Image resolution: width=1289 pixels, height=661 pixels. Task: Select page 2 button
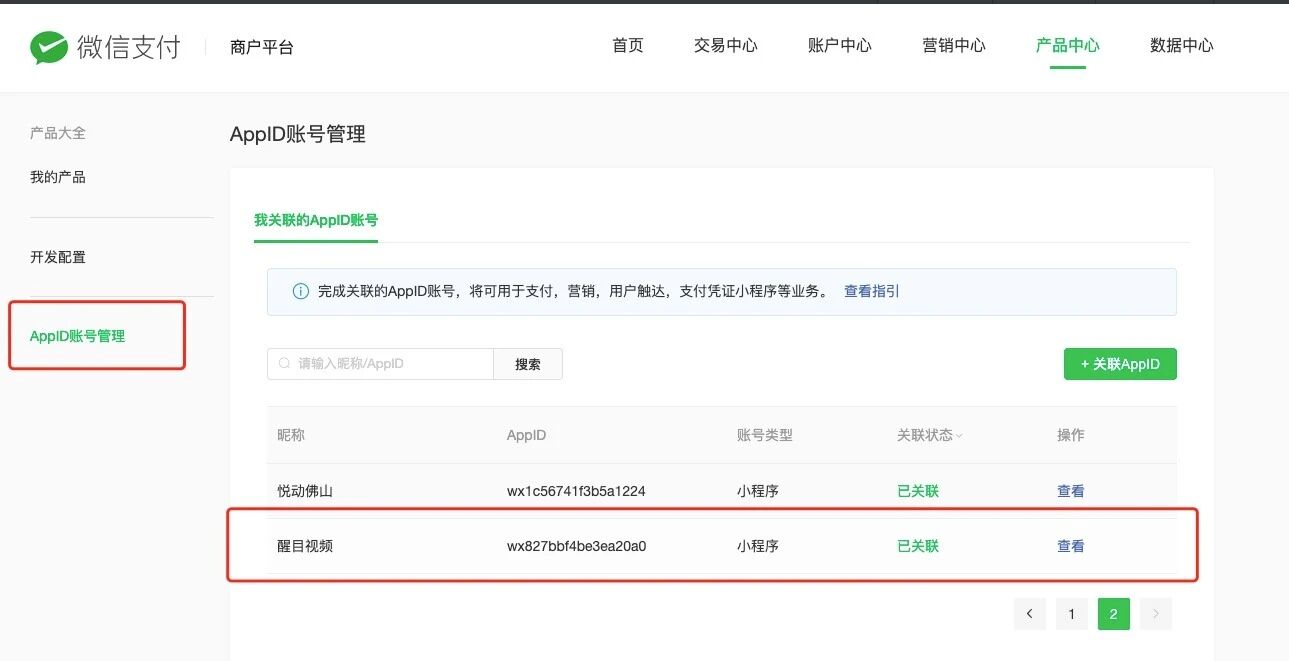1114,614
